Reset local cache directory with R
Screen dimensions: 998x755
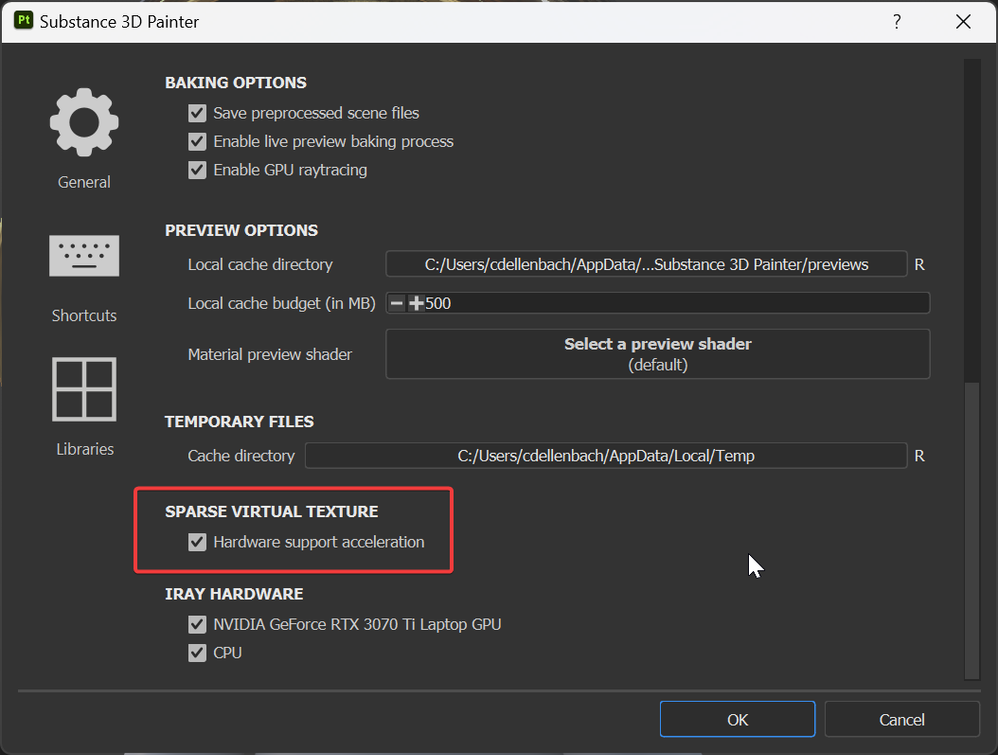[x=919, y=265]
